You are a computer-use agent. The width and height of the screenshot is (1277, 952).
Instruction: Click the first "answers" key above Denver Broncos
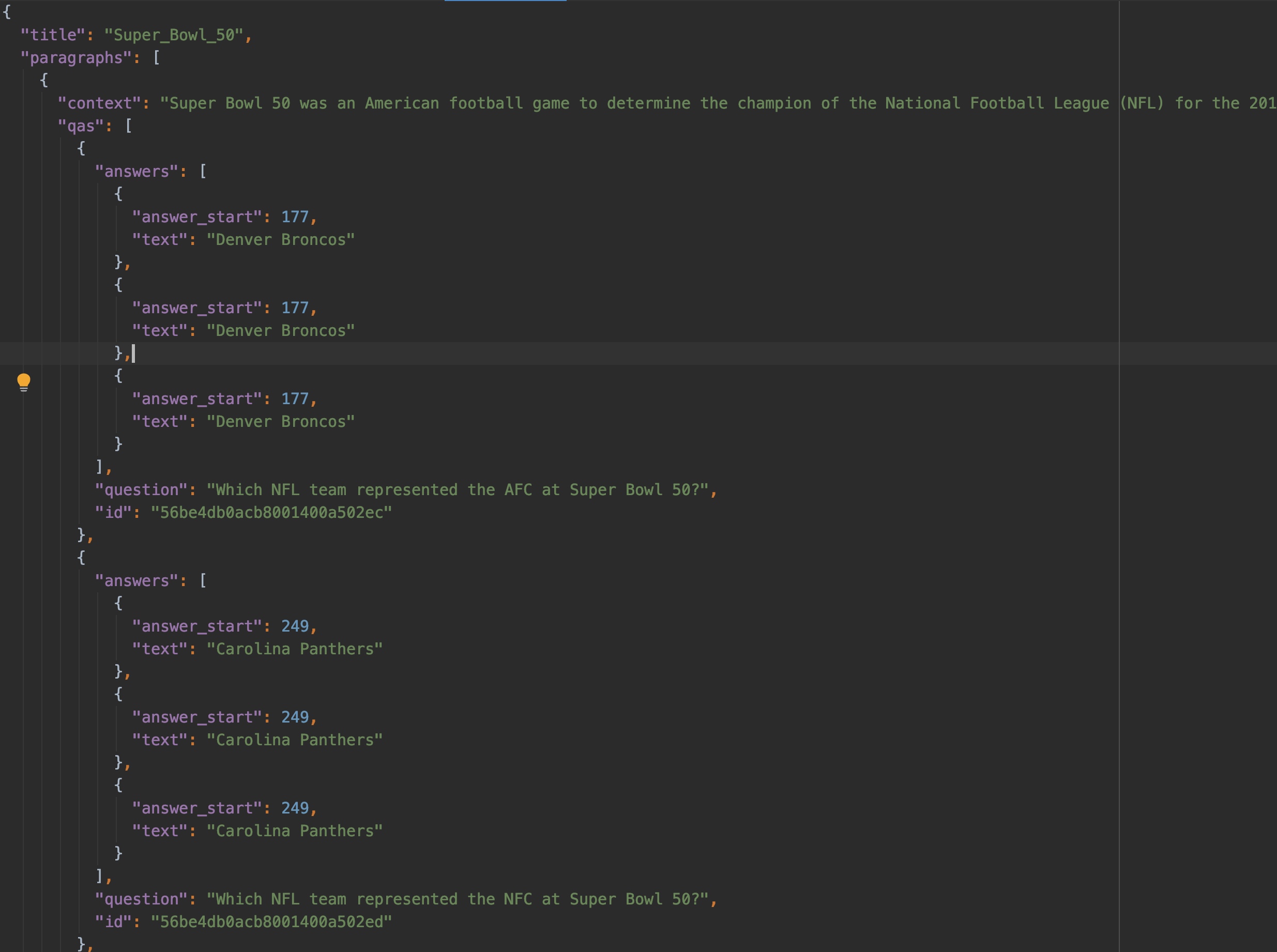136,171
